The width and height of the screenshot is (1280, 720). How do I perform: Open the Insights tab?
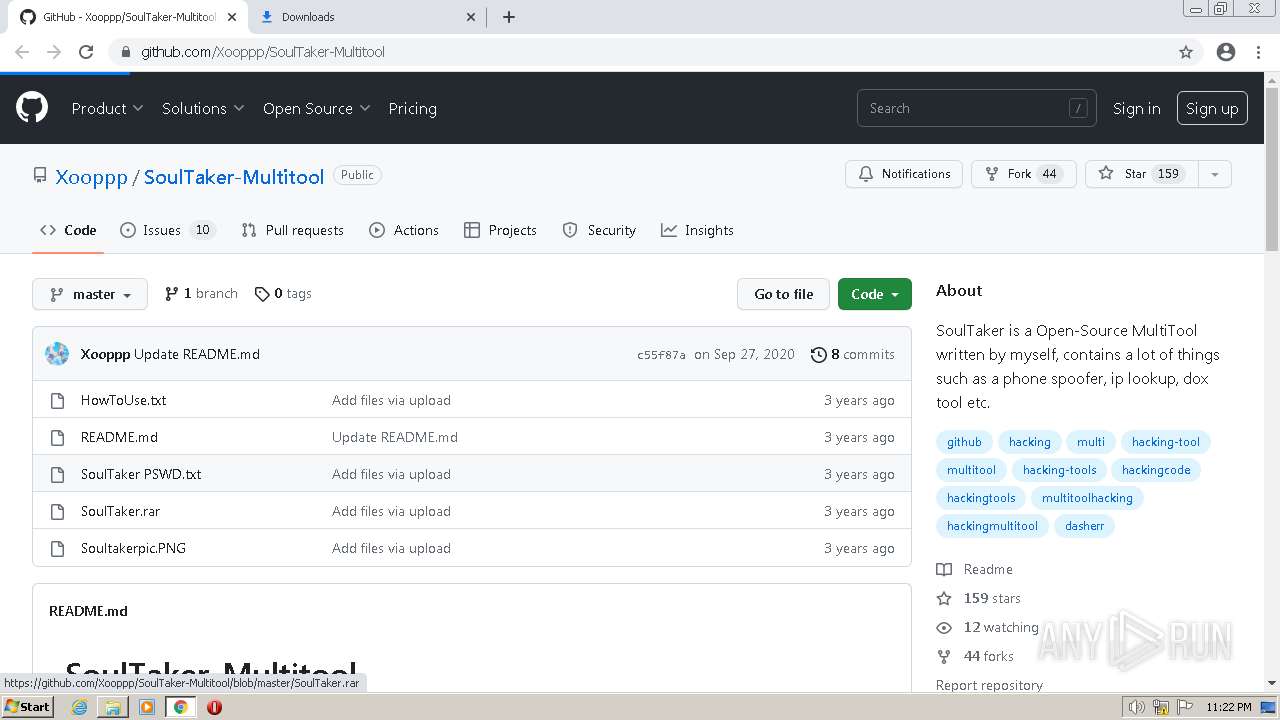point(697,230)
